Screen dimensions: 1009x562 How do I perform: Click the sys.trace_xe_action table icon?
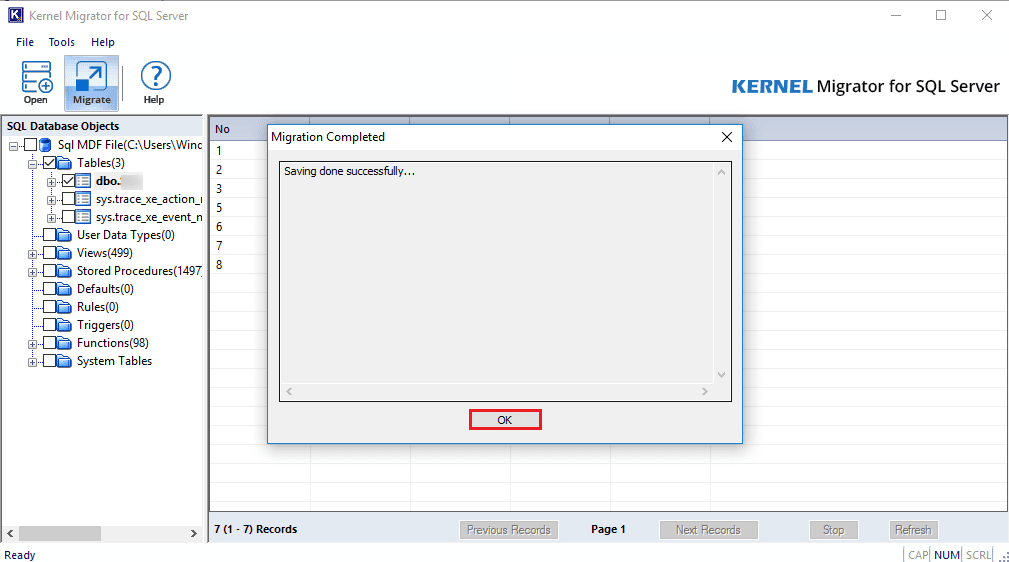coord(83,199)
